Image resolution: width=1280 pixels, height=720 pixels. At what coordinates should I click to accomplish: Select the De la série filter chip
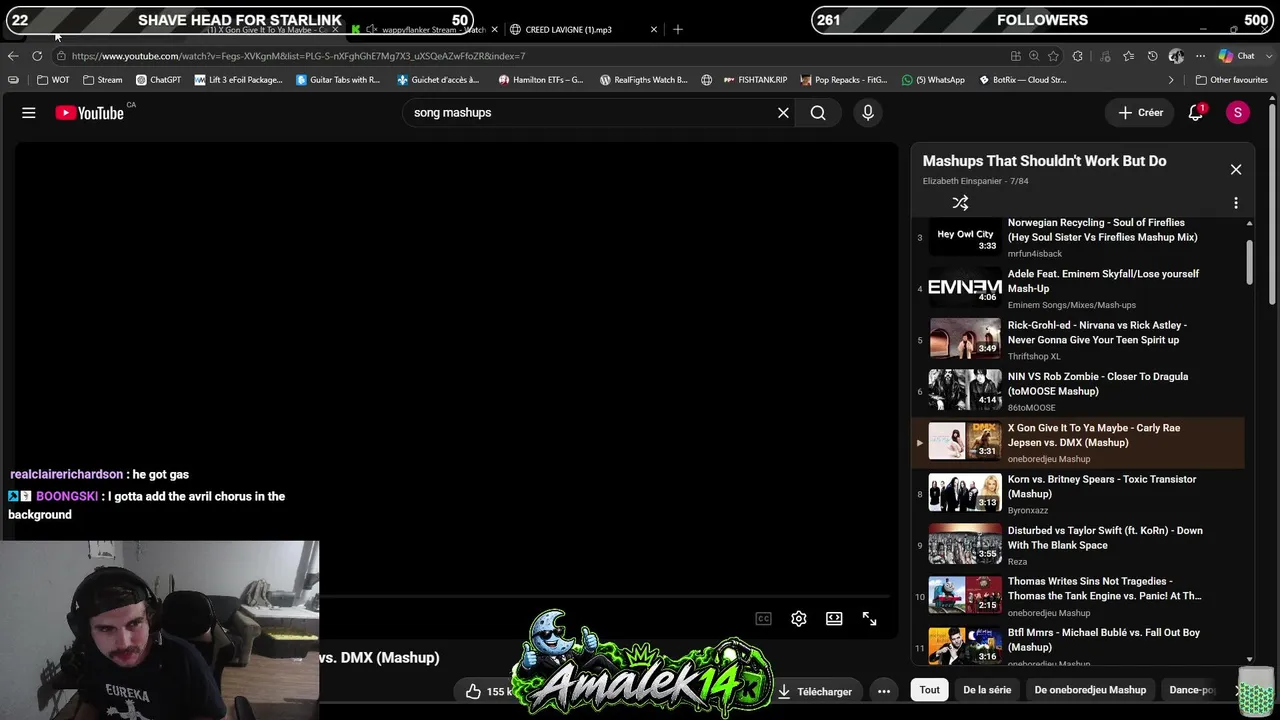click(987, 690)
